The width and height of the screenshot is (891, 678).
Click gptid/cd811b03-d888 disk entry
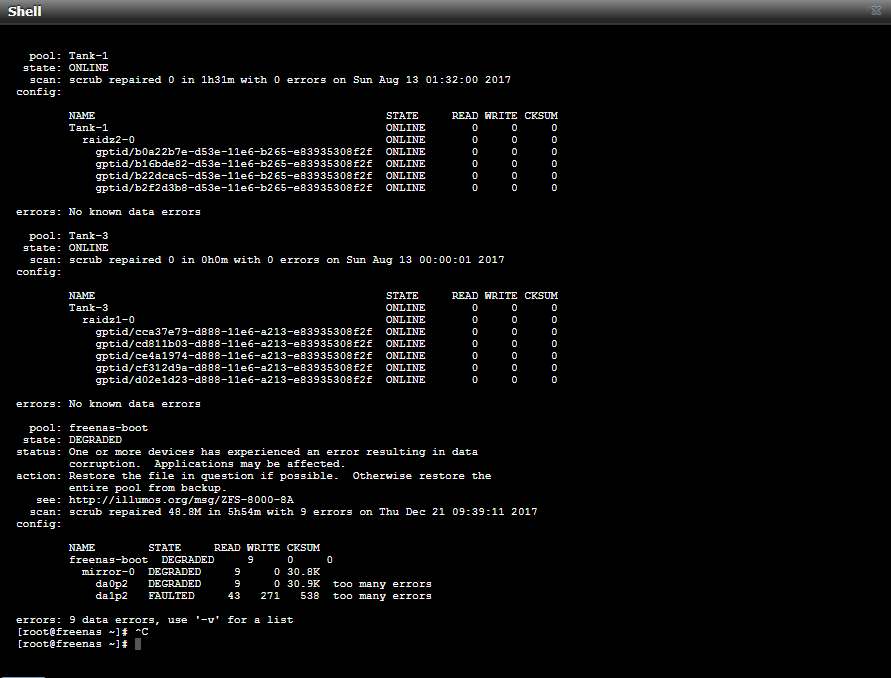tap(234, 344)
